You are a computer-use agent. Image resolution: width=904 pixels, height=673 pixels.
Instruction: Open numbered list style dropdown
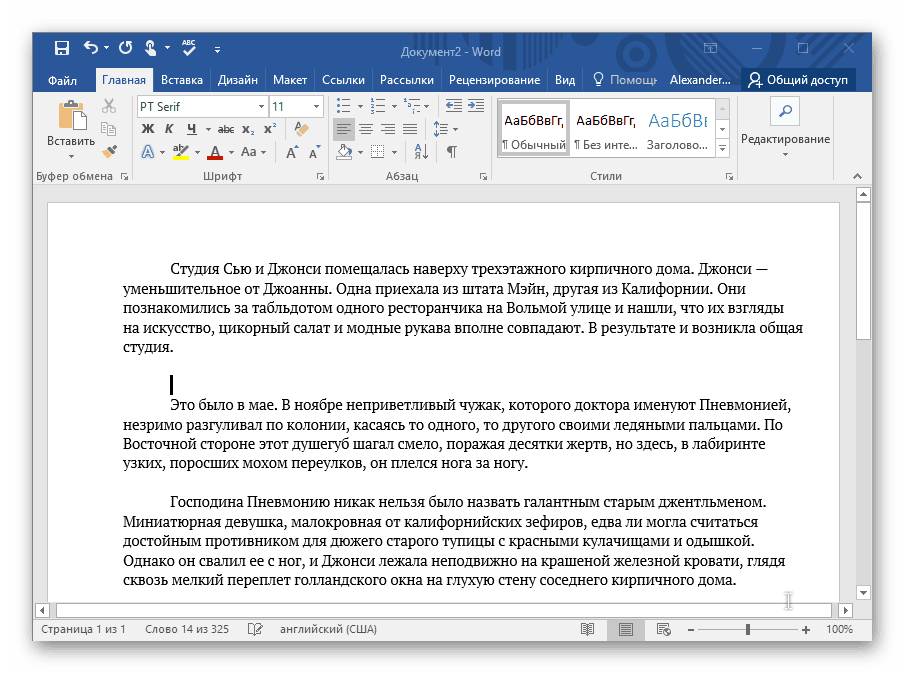(x=394, y=107)
